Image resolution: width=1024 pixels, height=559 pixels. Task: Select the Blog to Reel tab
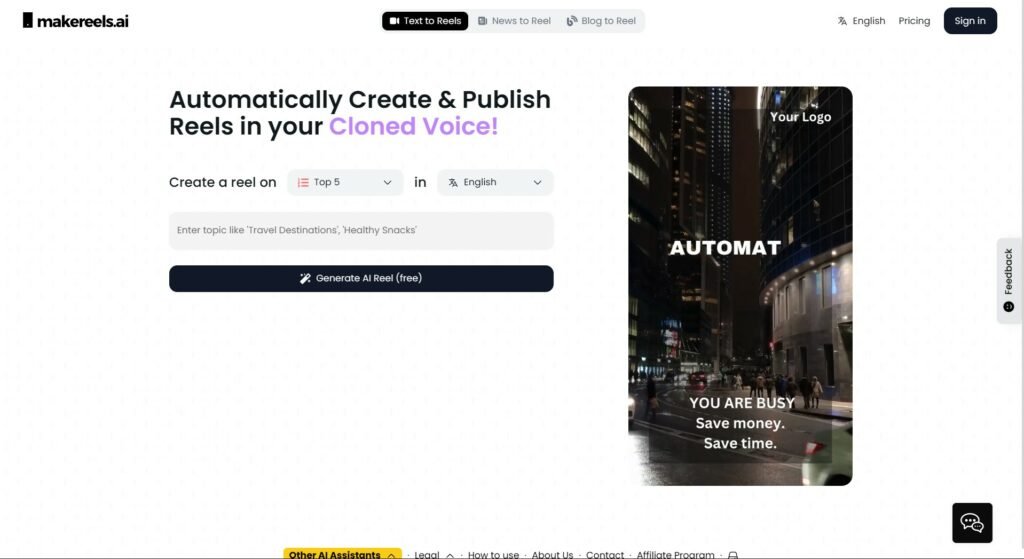point(601,21)
